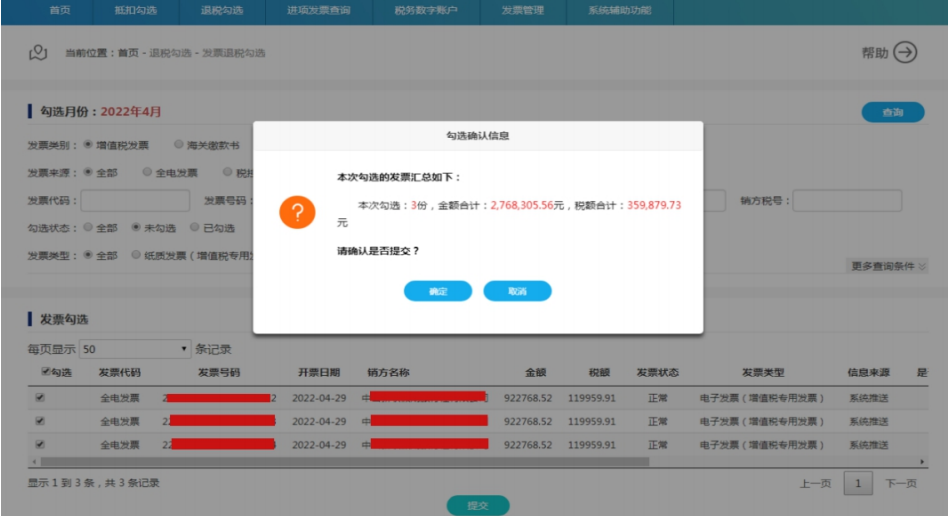Click the 税额 column header

599,372
